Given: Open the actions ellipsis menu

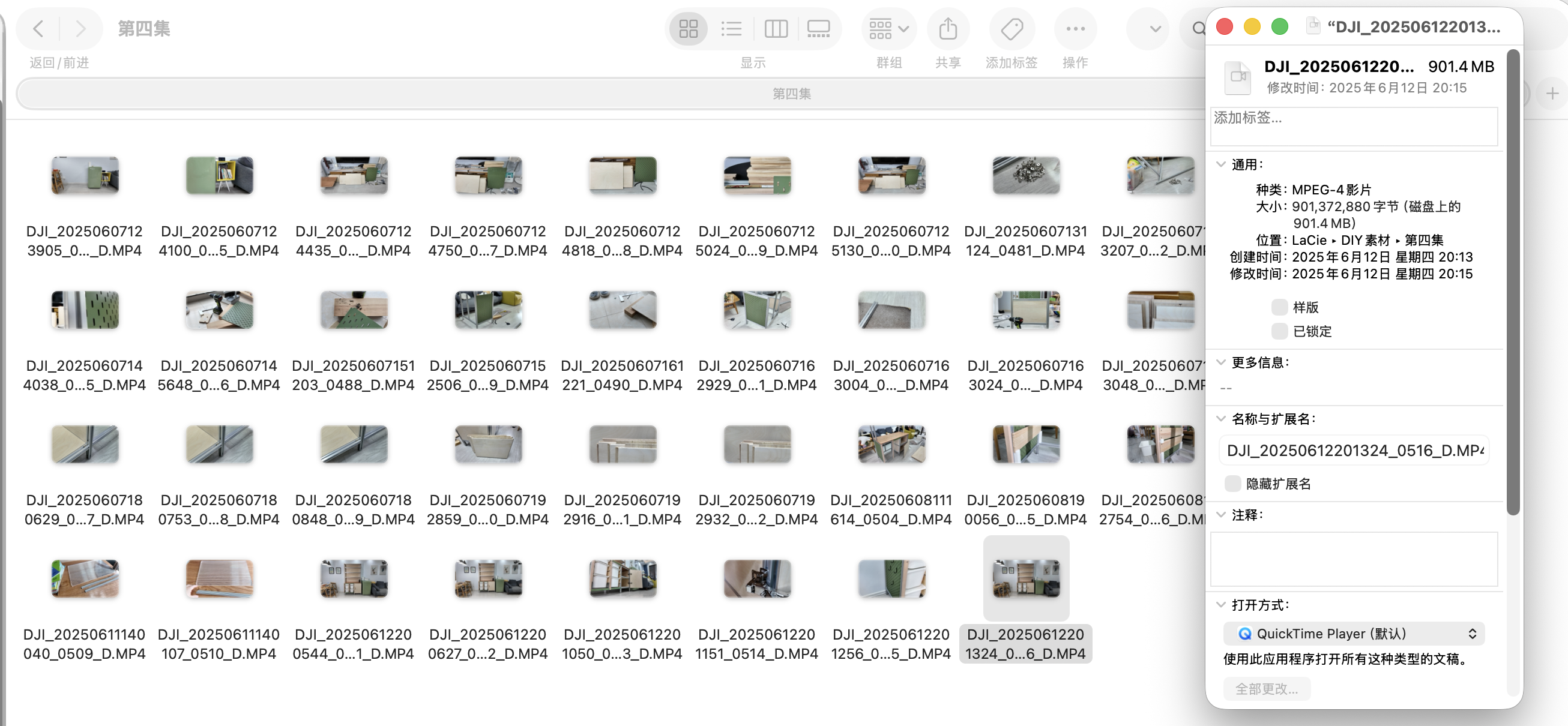Looking at the screenshot, I should (x=1075, y=29).
